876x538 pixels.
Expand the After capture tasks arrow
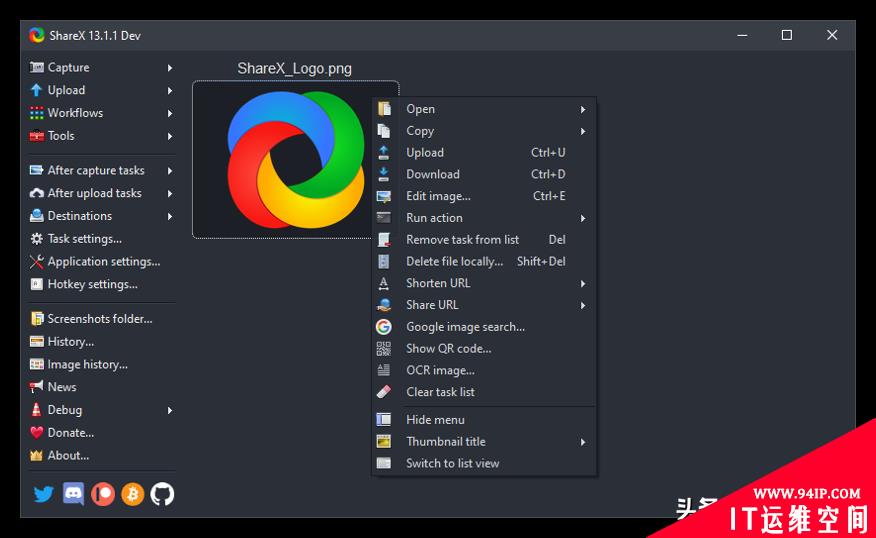point(170,170)
